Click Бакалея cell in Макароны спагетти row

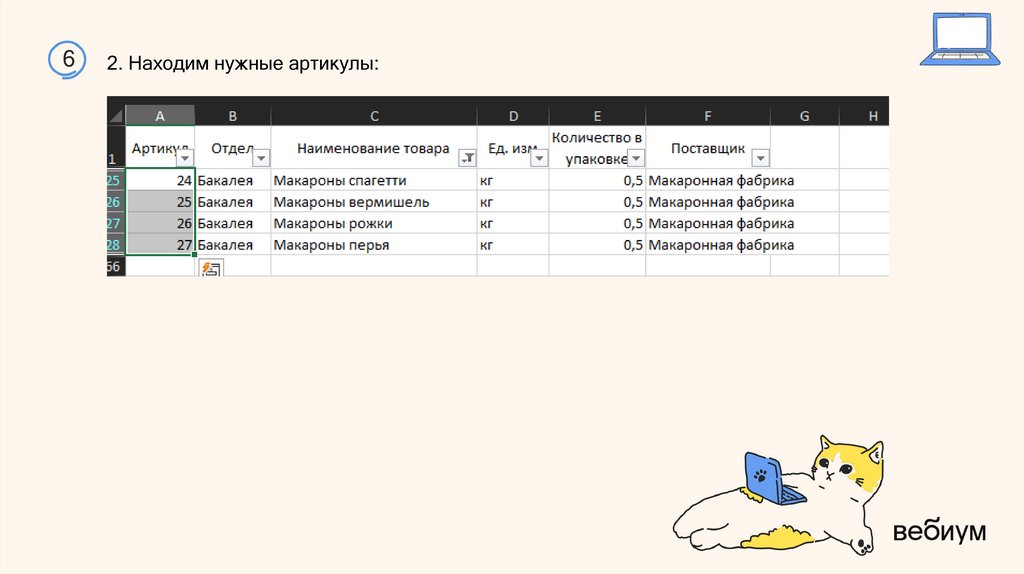tap(232, 180)
